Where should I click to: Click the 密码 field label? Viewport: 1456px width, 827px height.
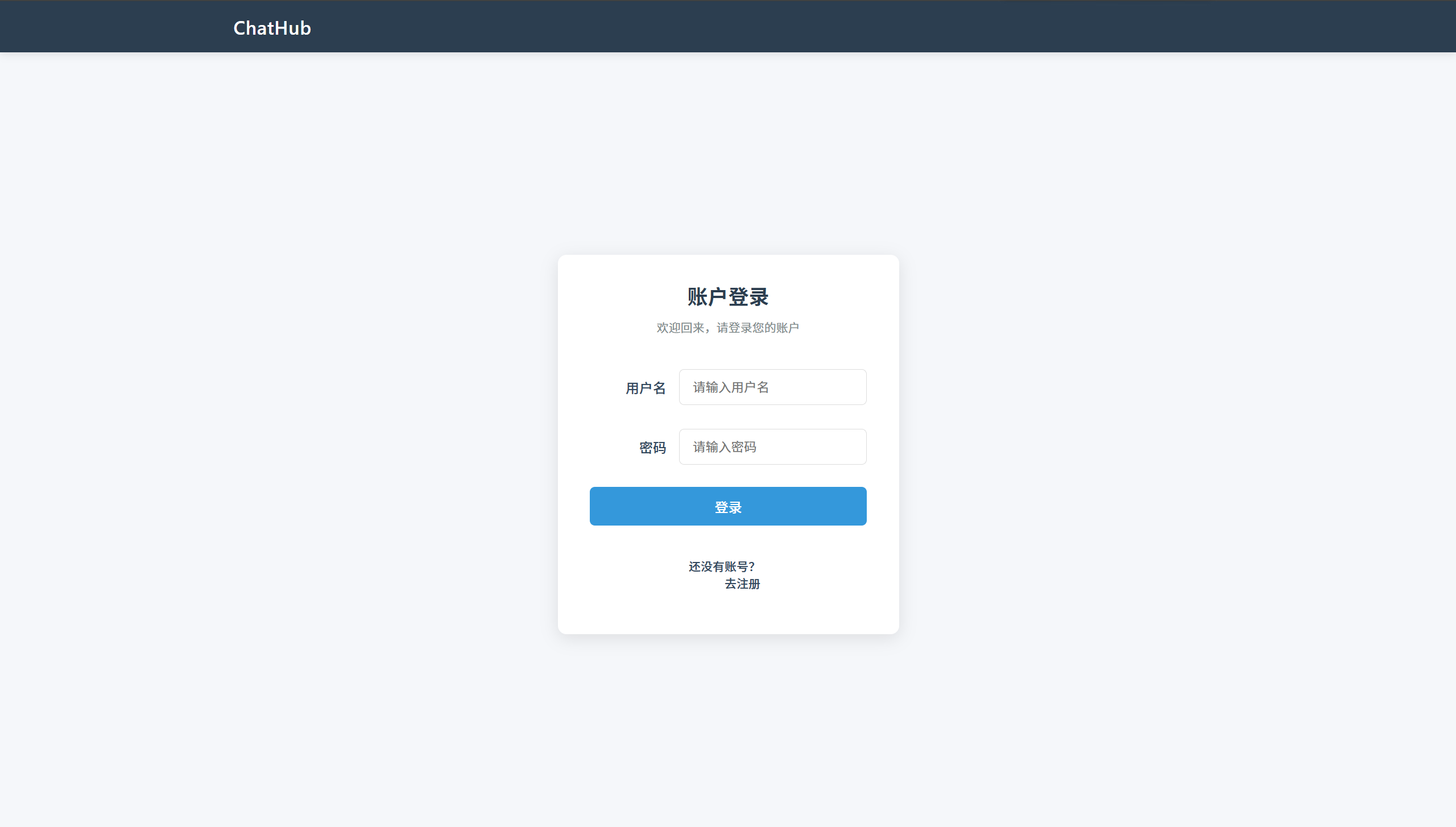pyautogui.click(x=652, y=448)
